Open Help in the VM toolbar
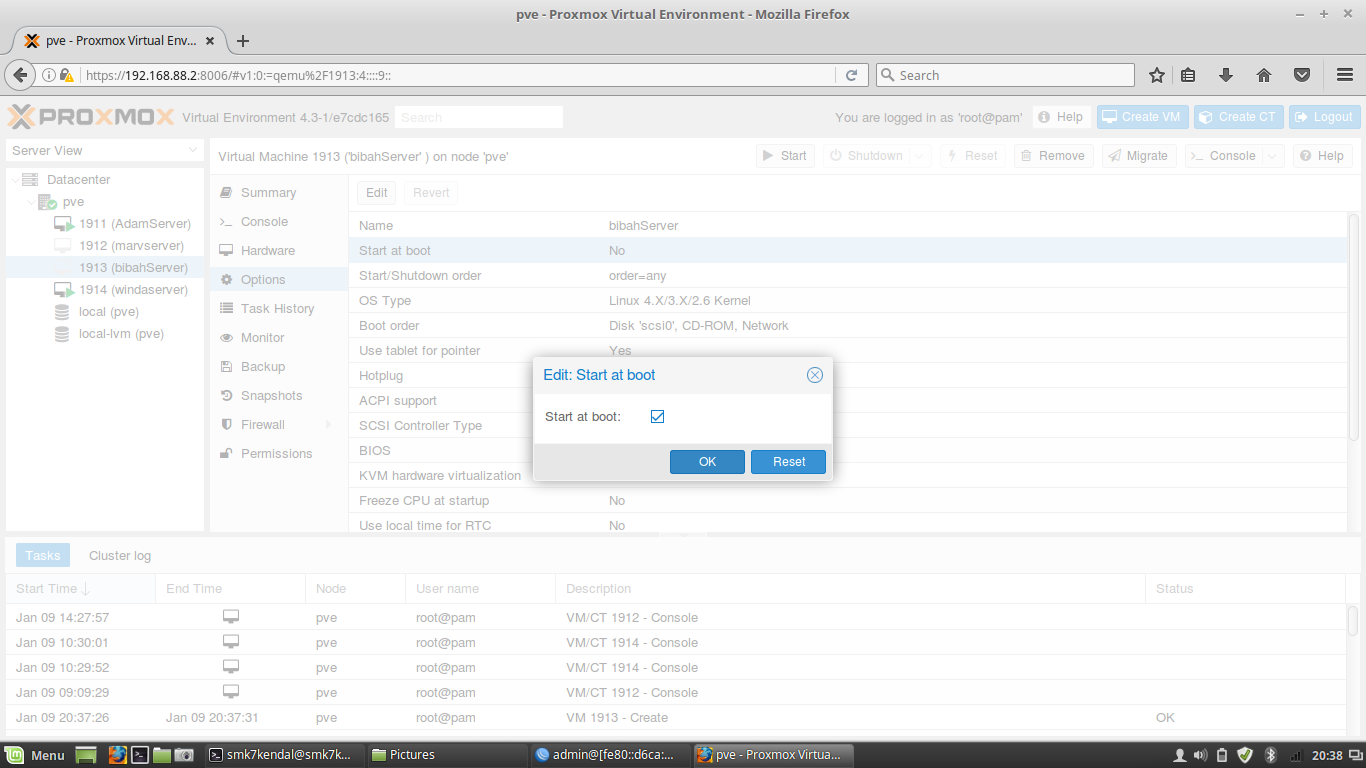This screenshot has height=768, width=1366. (x=1322, y=156)
